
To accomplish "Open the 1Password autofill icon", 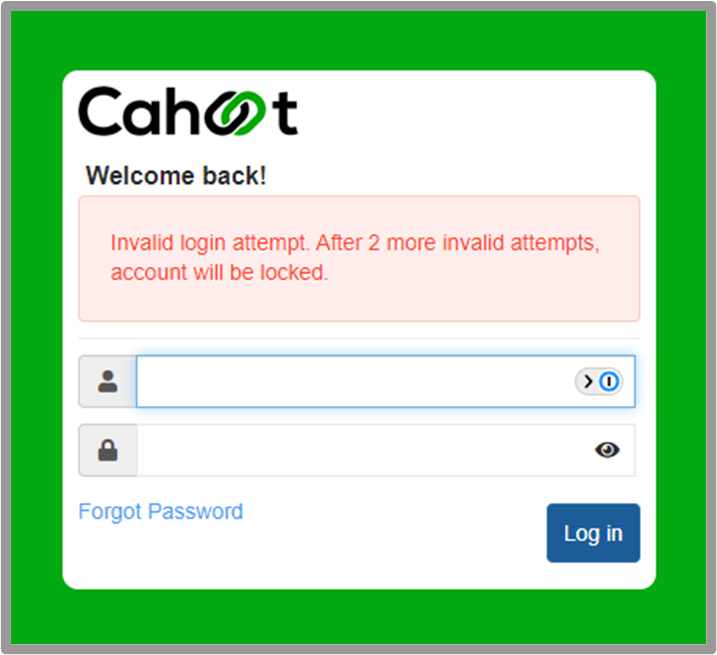I will pyautogui.click(x=609, y=381).
